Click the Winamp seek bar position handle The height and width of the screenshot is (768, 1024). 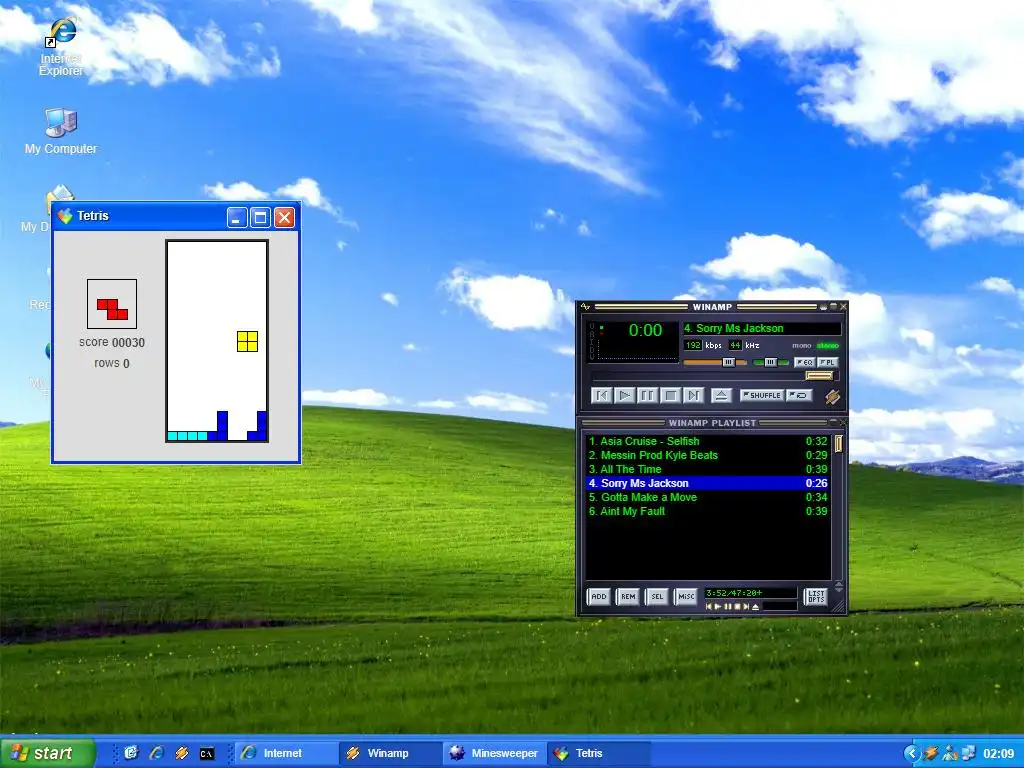819,376
